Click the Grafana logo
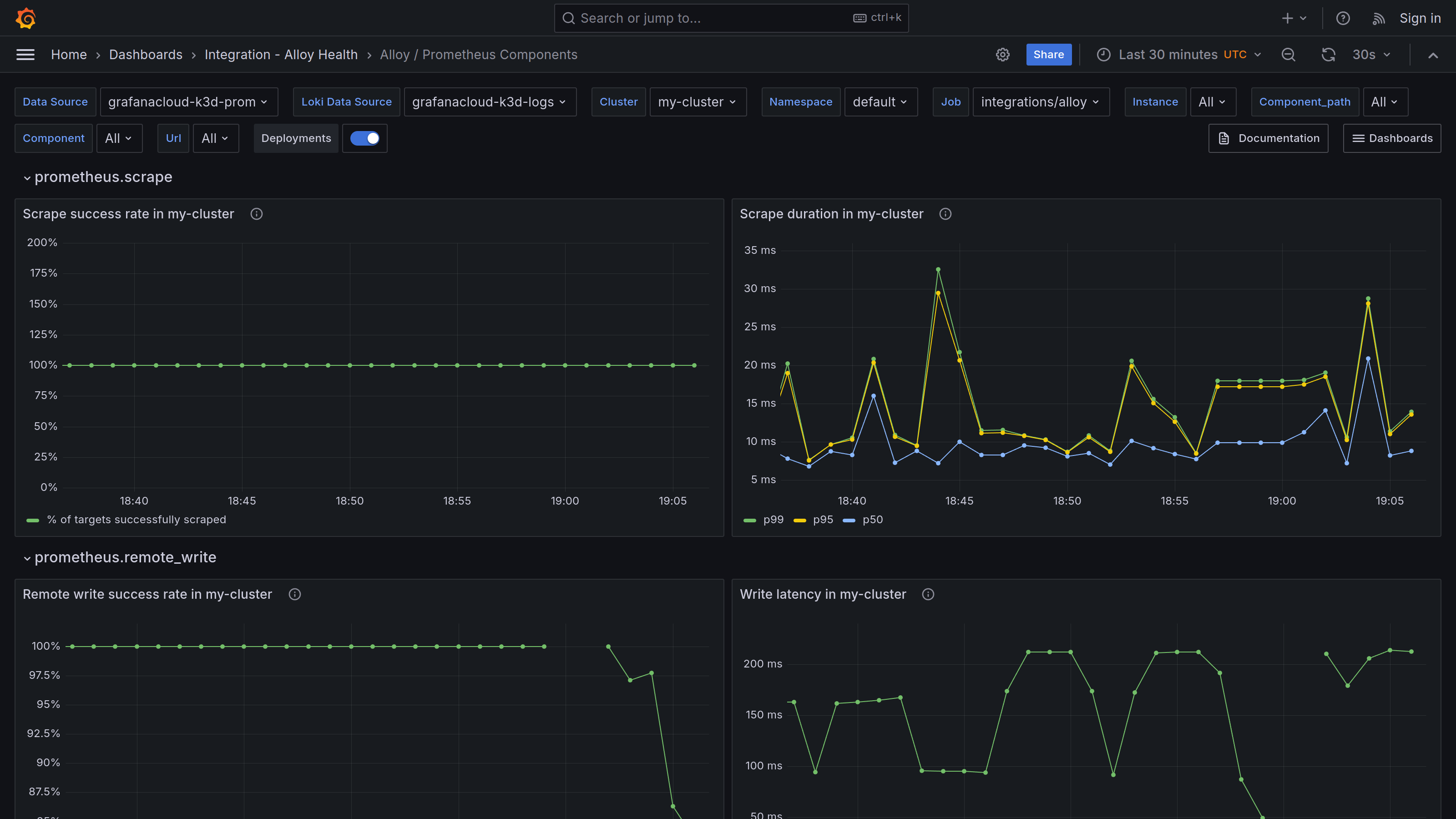 (x=25, y=18)
